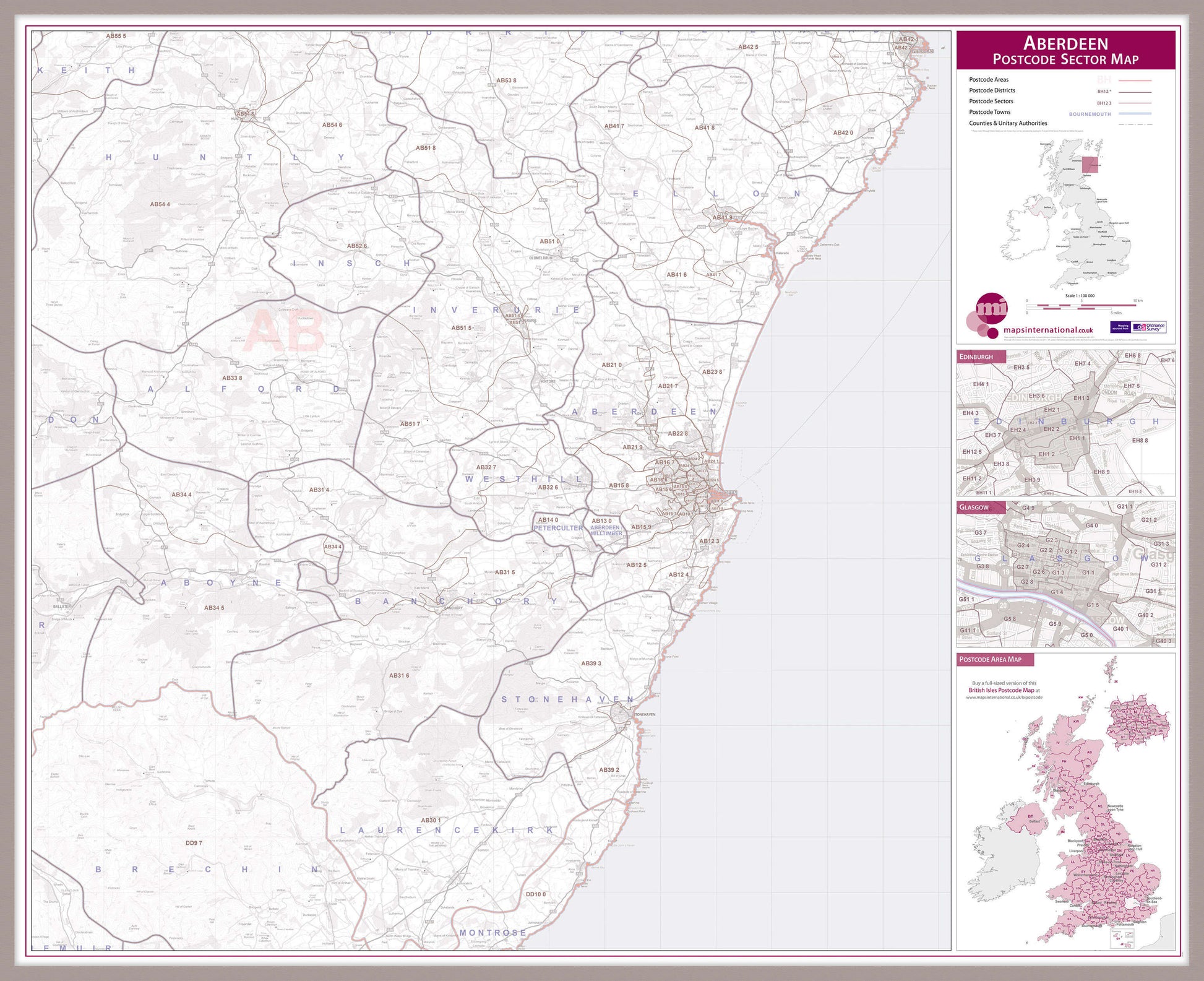Click the AB42 0 sector label
1204x981 pixels.
click(843, 132)
